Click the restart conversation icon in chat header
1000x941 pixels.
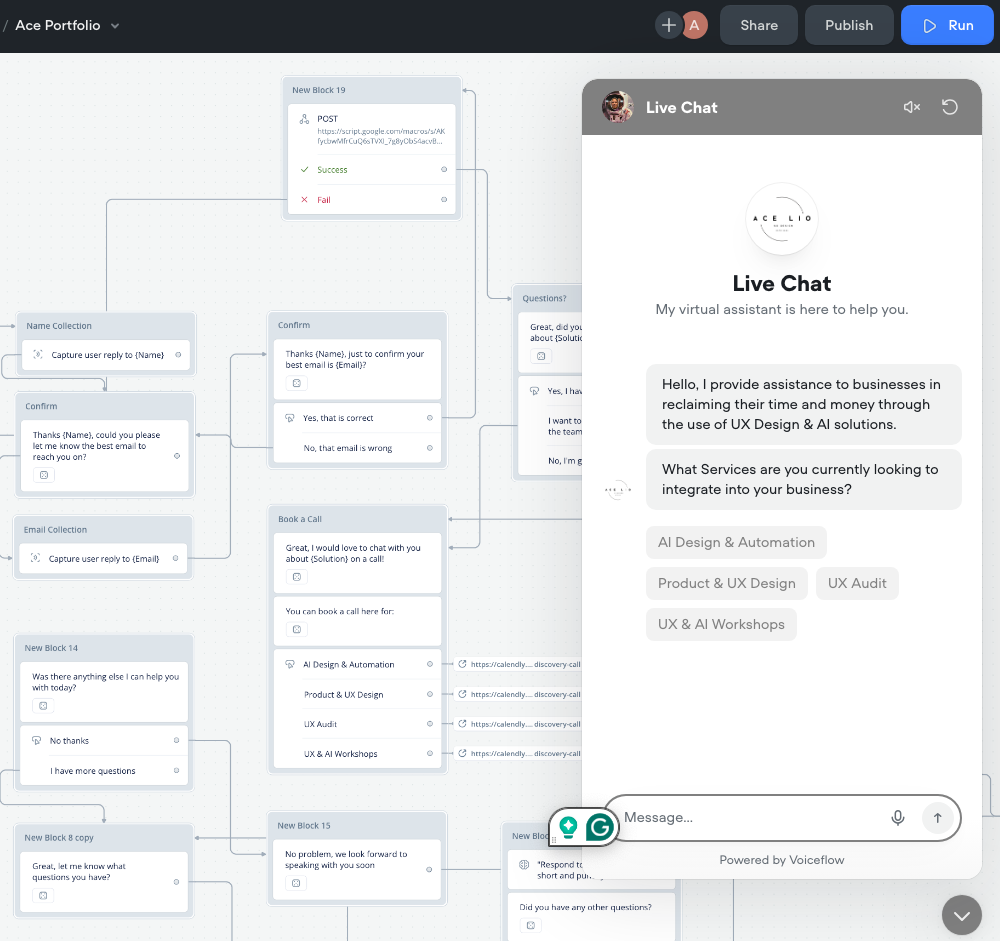(948, 107)
